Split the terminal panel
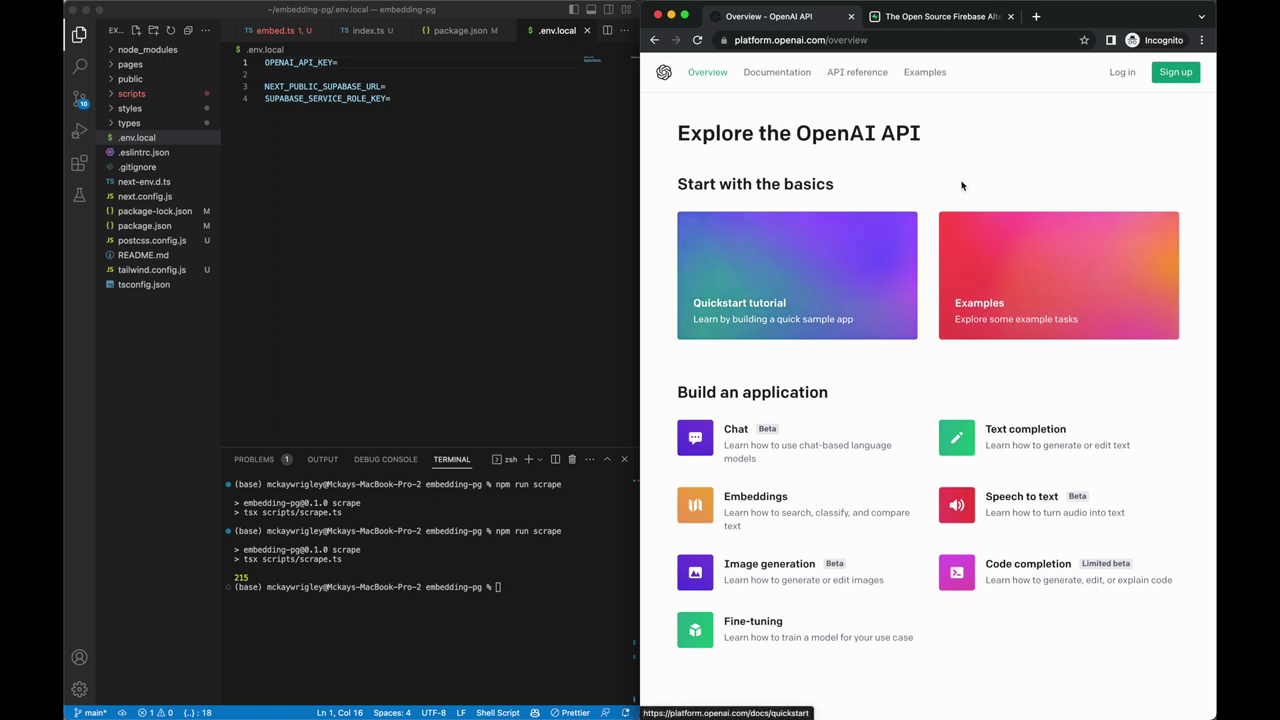 (x=555, y=459)
